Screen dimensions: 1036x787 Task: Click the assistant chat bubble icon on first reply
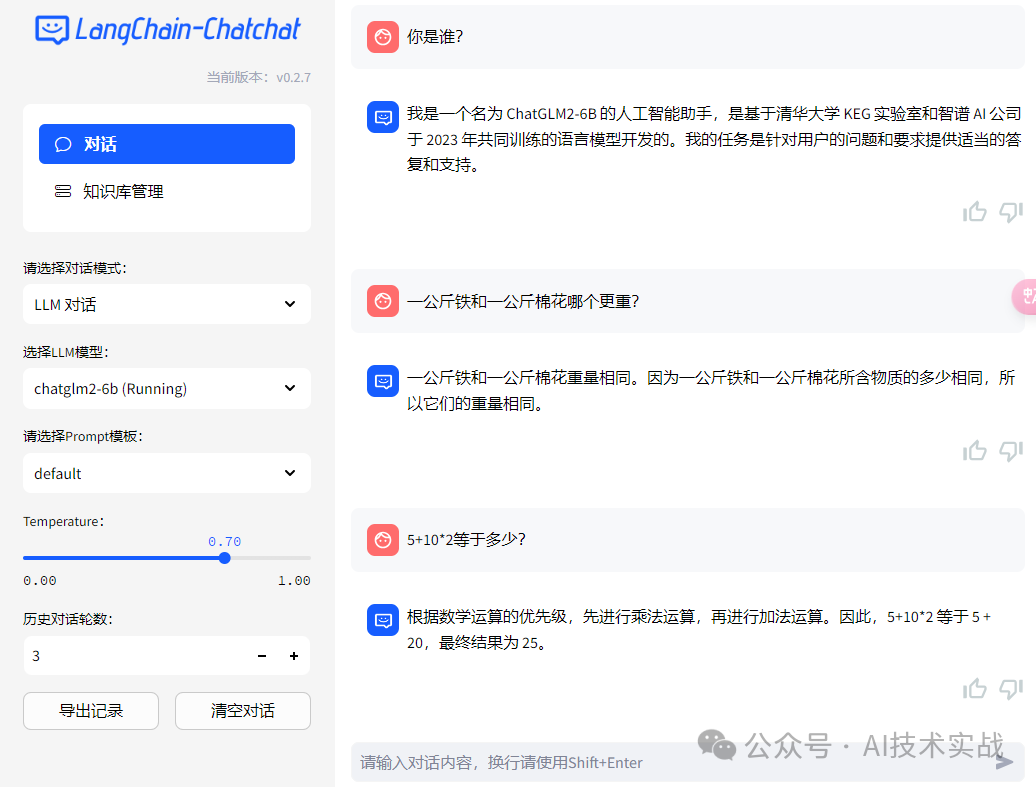382,117
